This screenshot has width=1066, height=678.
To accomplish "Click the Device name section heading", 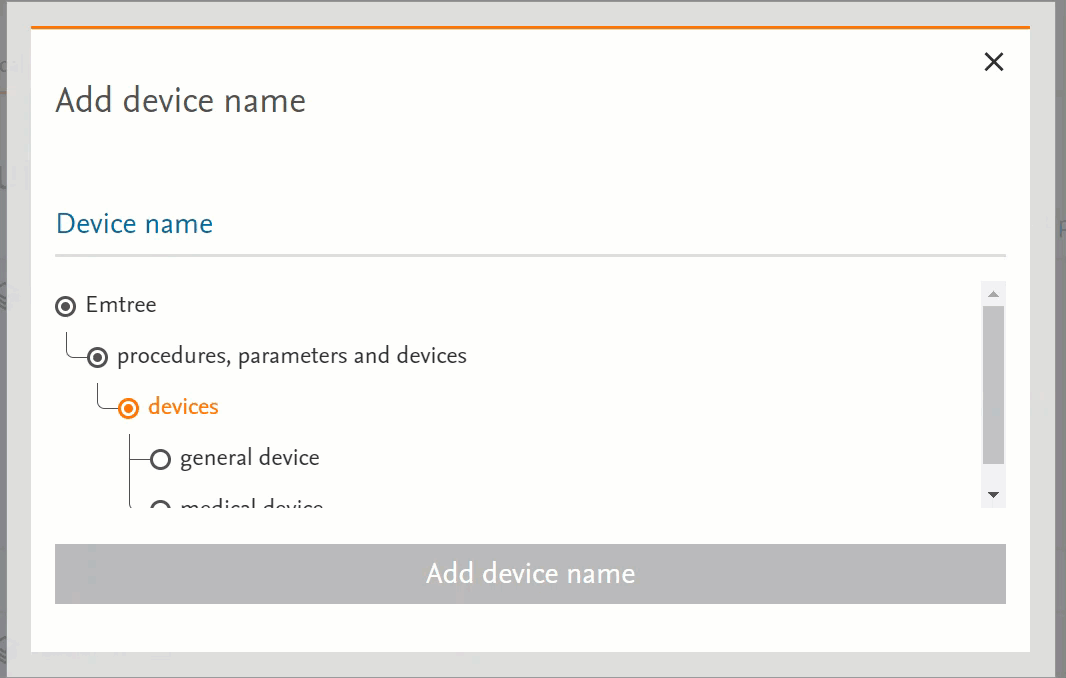I will point(134,223).
